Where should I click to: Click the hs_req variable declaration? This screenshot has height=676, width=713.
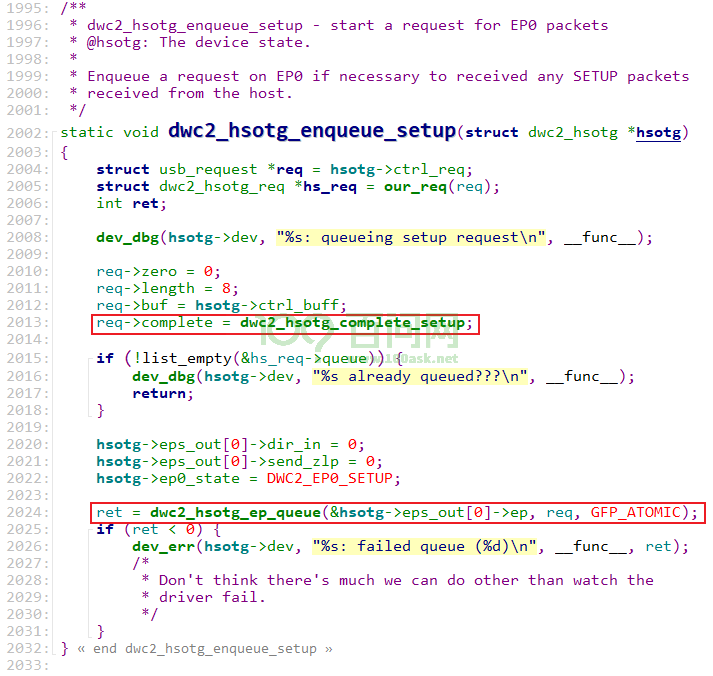330,187
